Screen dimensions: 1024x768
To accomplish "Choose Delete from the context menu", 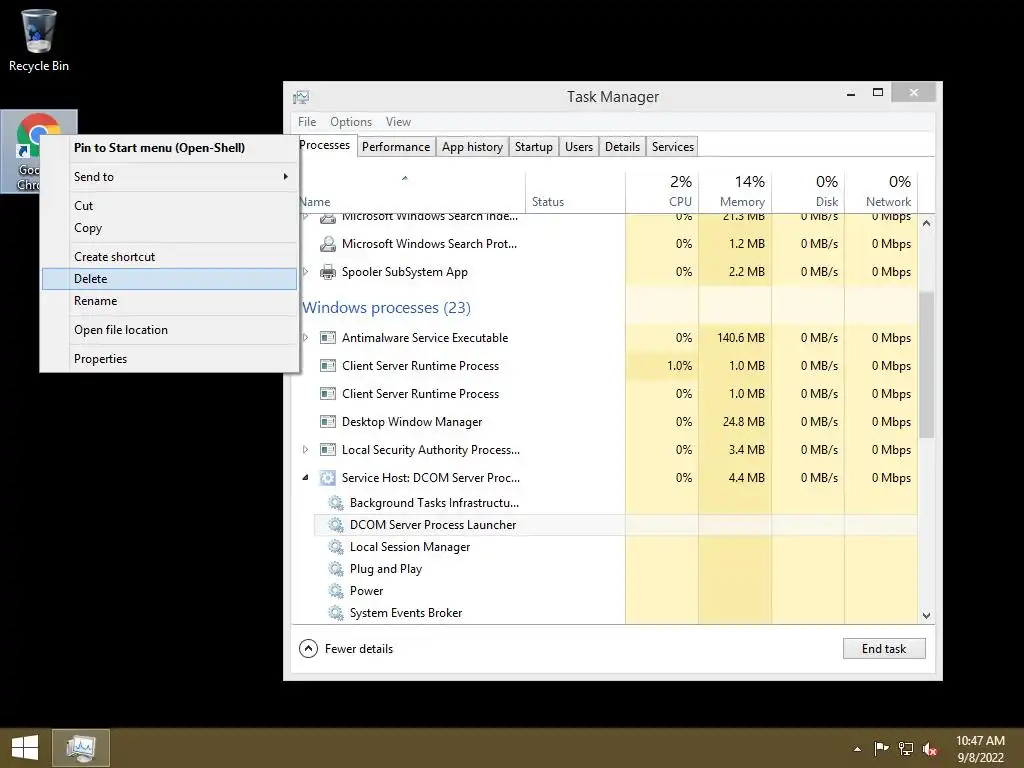I will 169,279.
